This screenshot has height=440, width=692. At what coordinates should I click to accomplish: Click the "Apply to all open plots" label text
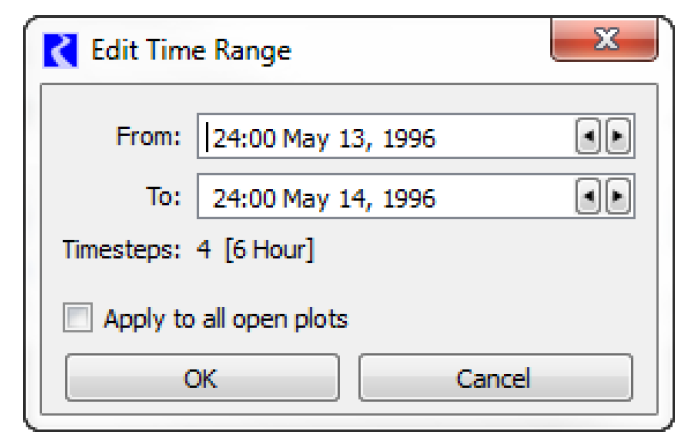click(225, 320)
